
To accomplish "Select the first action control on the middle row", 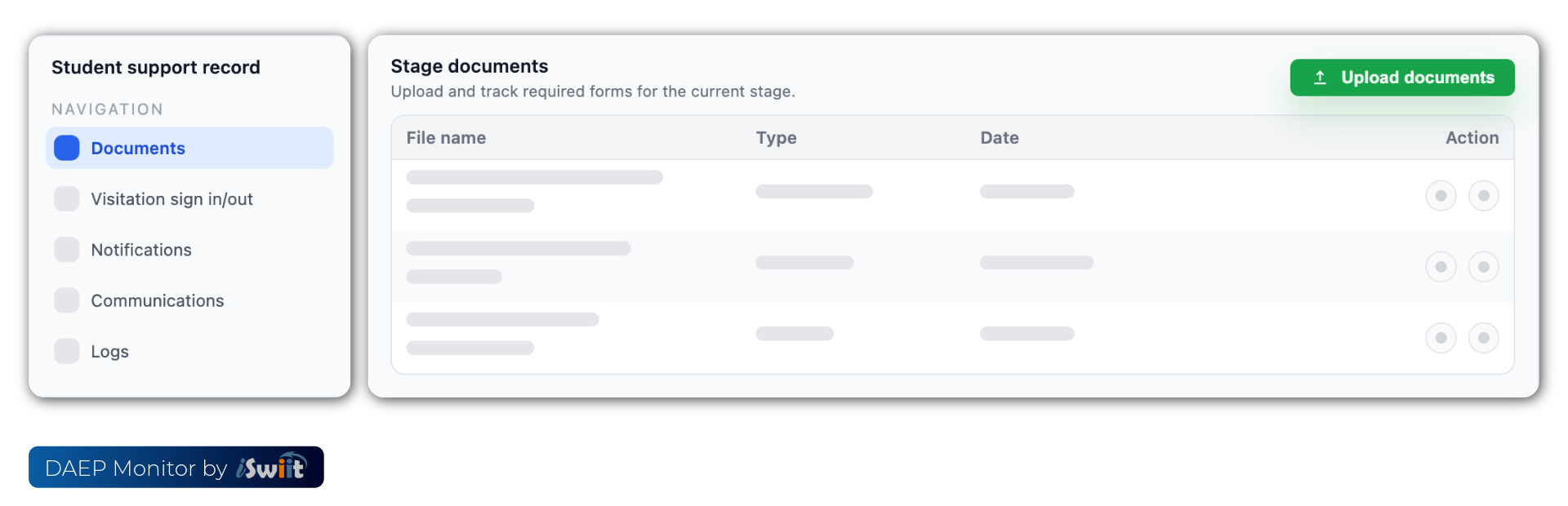I will (1441, 266).
